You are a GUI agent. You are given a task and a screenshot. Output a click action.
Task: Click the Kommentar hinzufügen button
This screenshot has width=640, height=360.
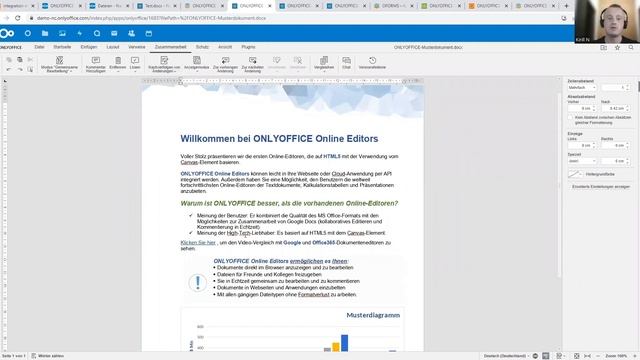(96, 64)
